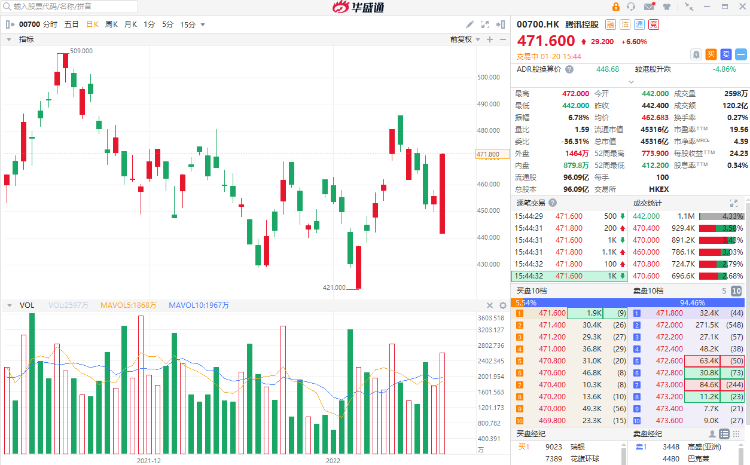This screenshot has height=465, width=750.
Task: Open VOL indicator settings gear
Action: coord(503,305)
